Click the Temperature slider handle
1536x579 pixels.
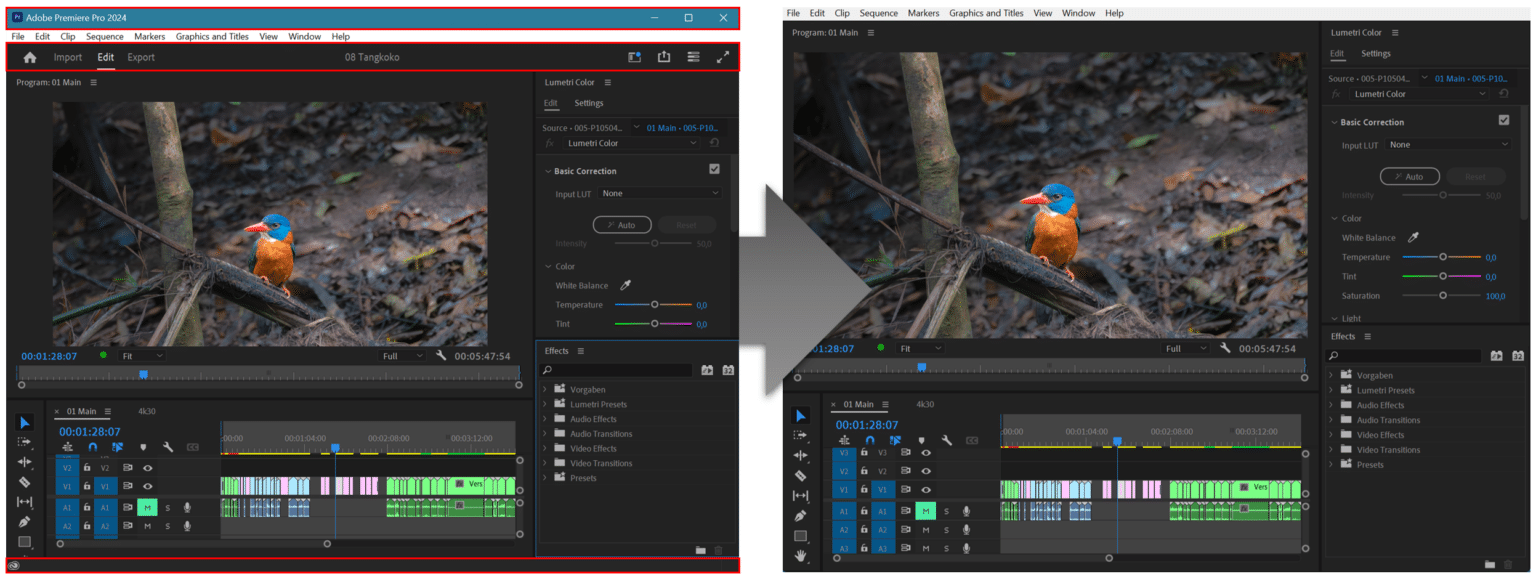pos(656,304)
